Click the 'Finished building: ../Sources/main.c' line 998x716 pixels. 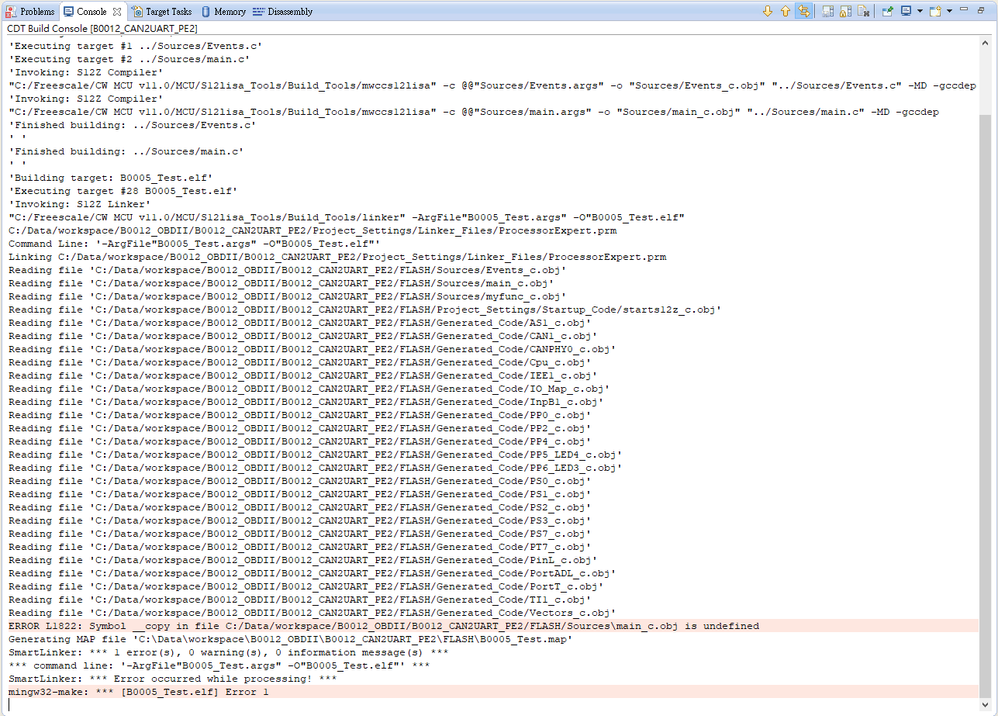(126, 151)
